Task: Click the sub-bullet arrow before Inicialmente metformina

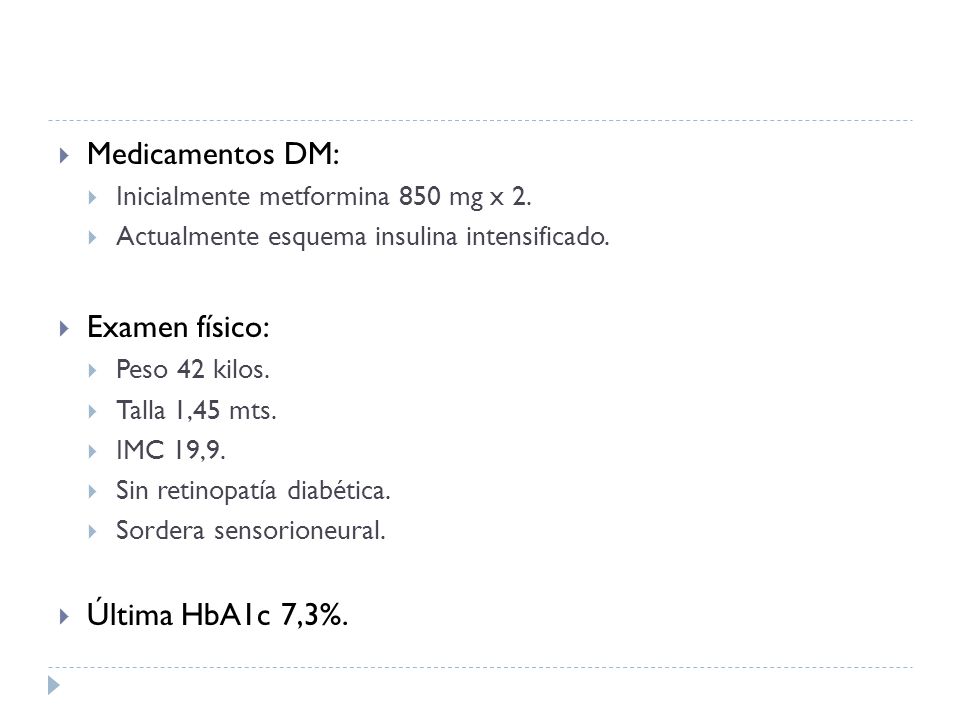Action: point(92,198)
